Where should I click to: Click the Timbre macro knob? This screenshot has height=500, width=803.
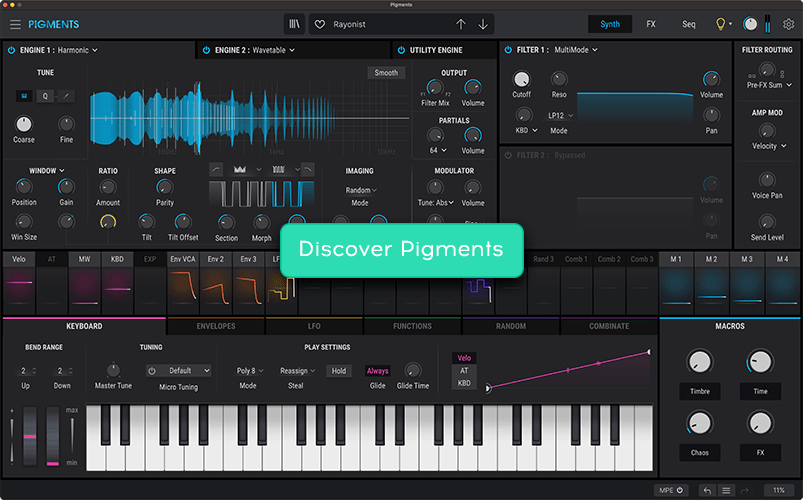[x=700, y=362]
